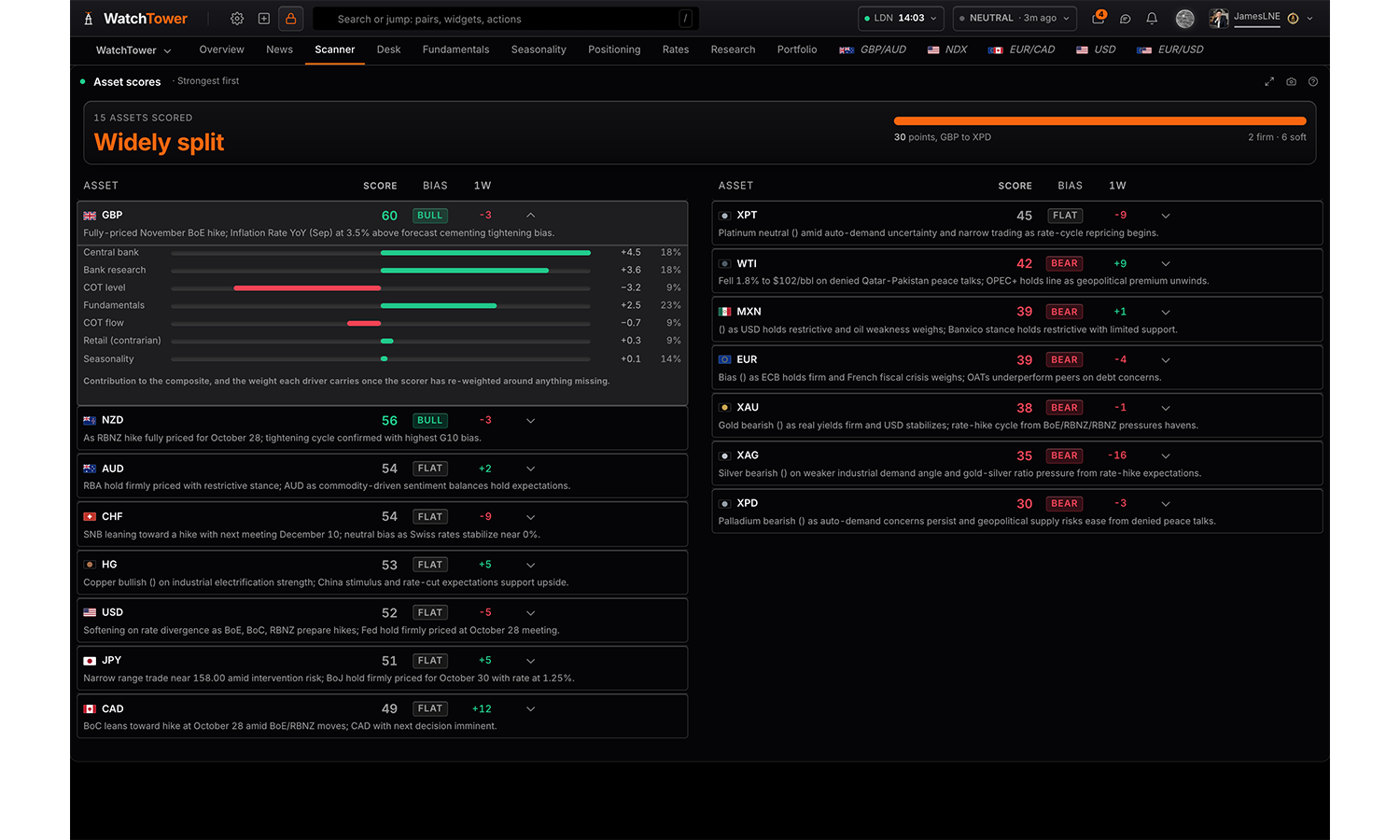Toggle the orange layout lock icon
The height and width of the screenshot is (840, 1400).
[291, 19]
